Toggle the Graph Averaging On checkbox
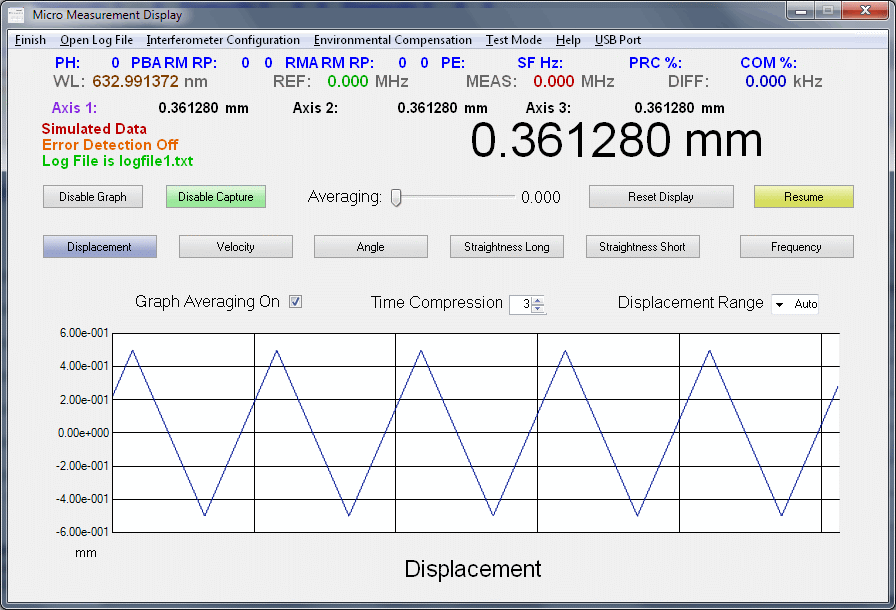The width and height of the screenshot is (896, 610). (295, 302)
